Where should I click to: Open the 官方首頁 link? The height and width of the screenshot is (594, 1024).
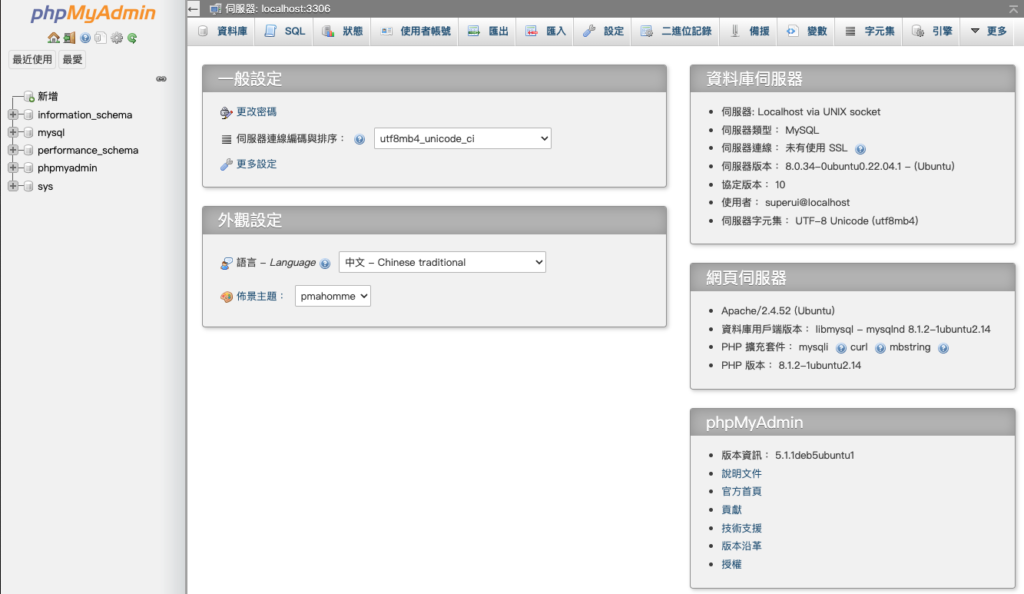pos(741,492)
